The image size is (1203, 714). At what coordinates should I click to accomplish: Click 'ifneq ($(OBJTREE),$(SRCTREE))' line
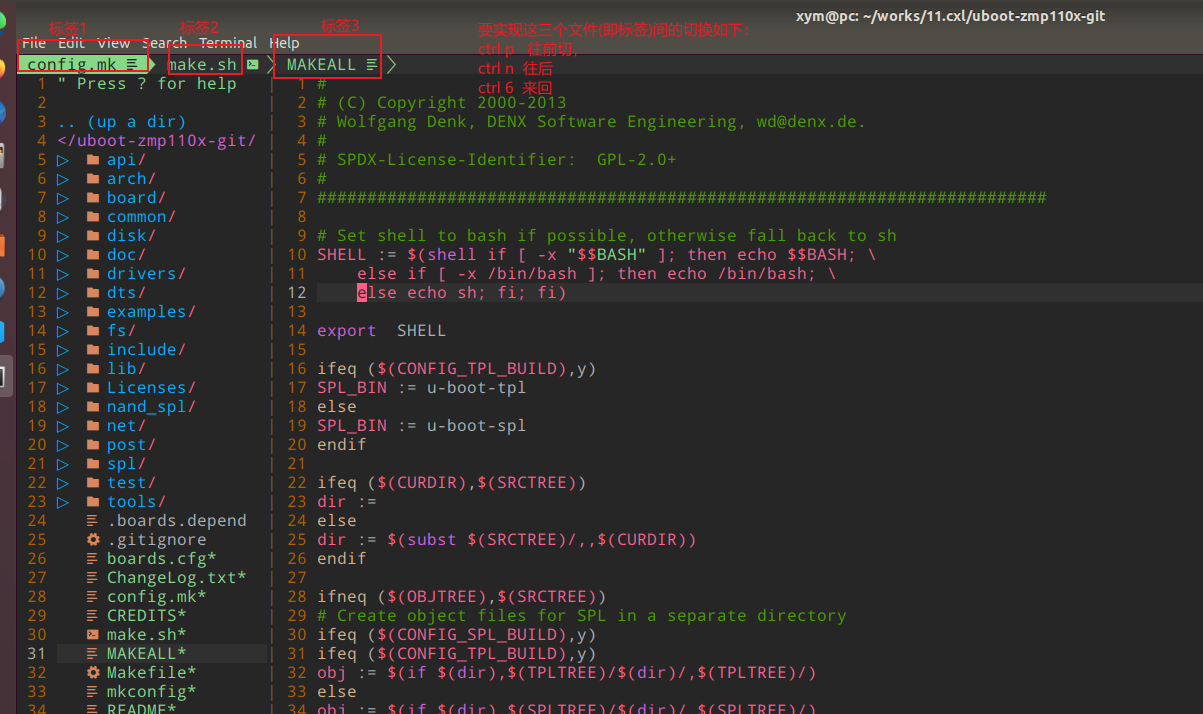click(x=461, y=597)
